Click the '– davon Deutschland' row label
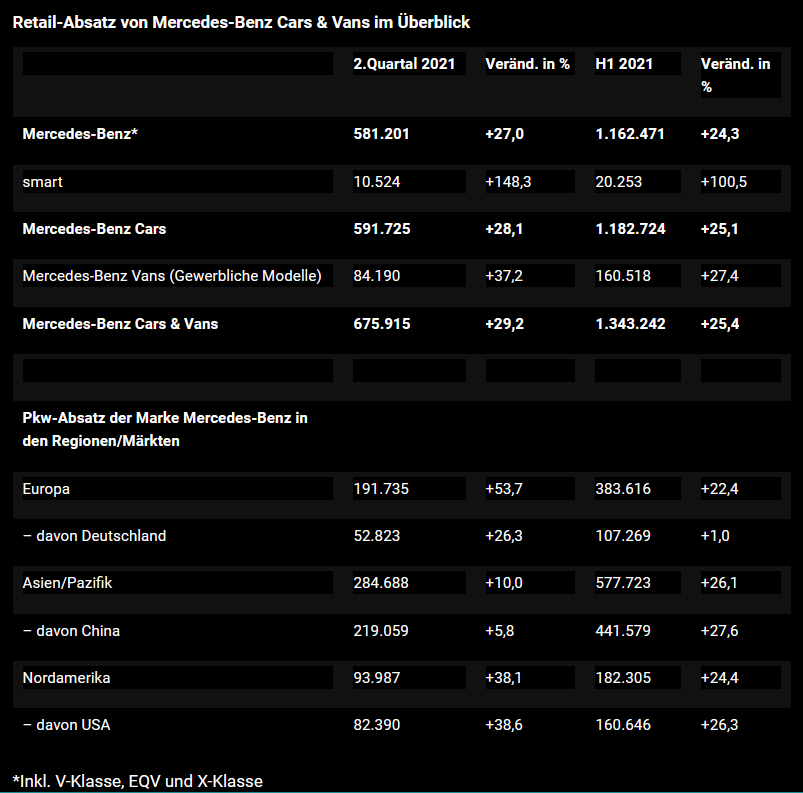This screenshot has height=793, width=803. point(94,535)
